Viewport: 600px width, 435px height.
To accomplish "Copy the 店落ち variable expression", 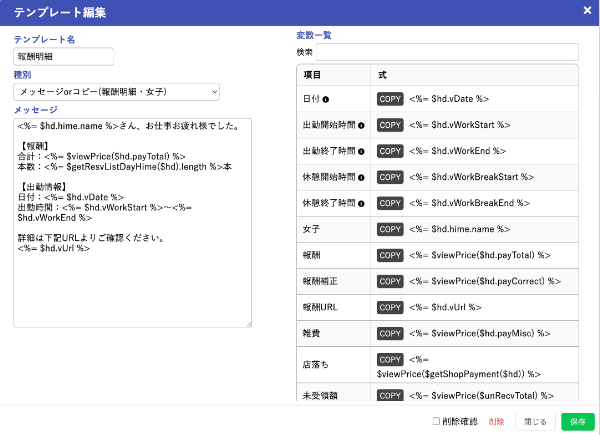I will point(390,359).
